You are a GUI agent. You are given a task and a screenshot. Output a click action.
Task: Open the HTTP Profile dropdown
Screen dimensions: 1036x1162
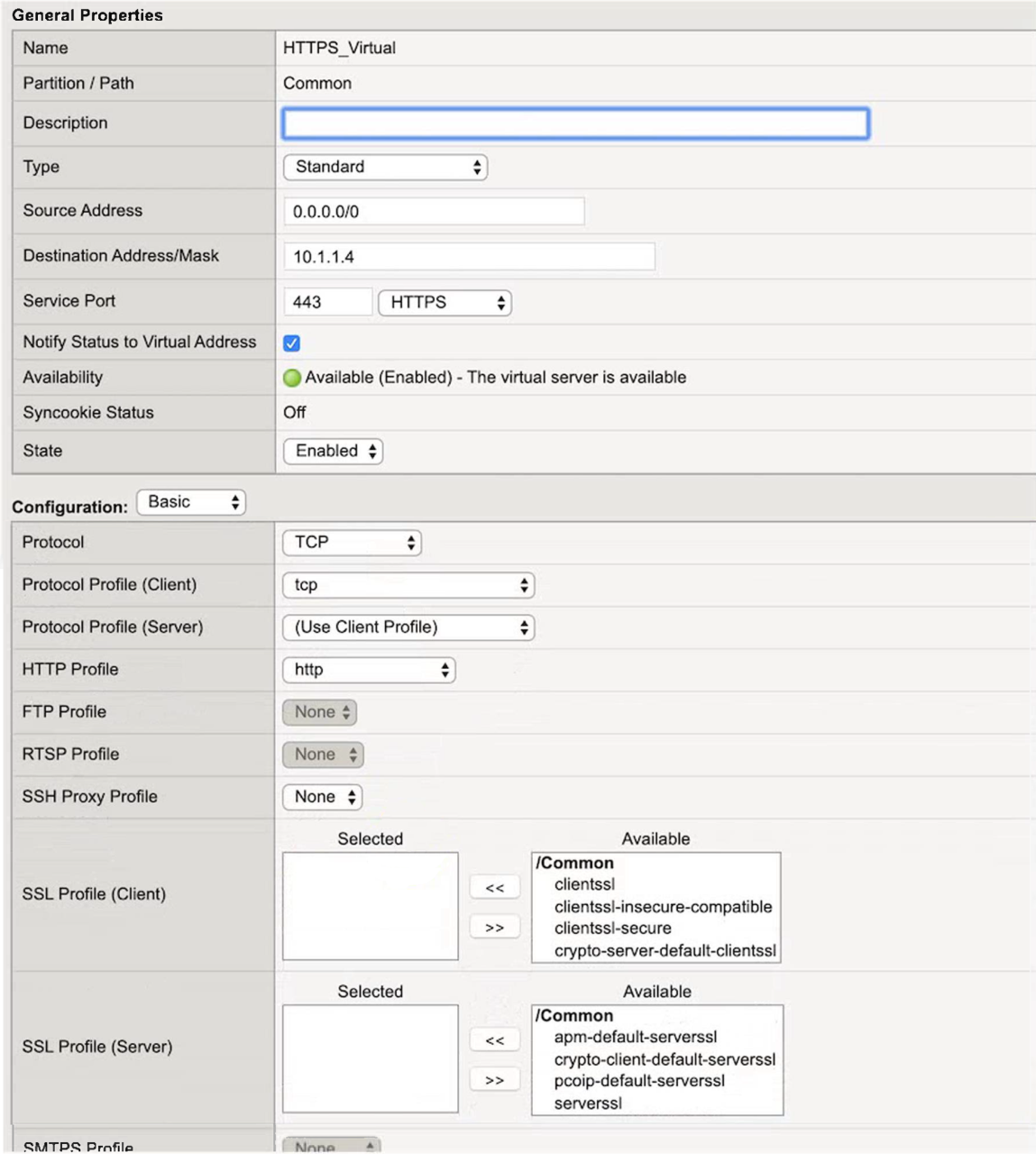369,670
